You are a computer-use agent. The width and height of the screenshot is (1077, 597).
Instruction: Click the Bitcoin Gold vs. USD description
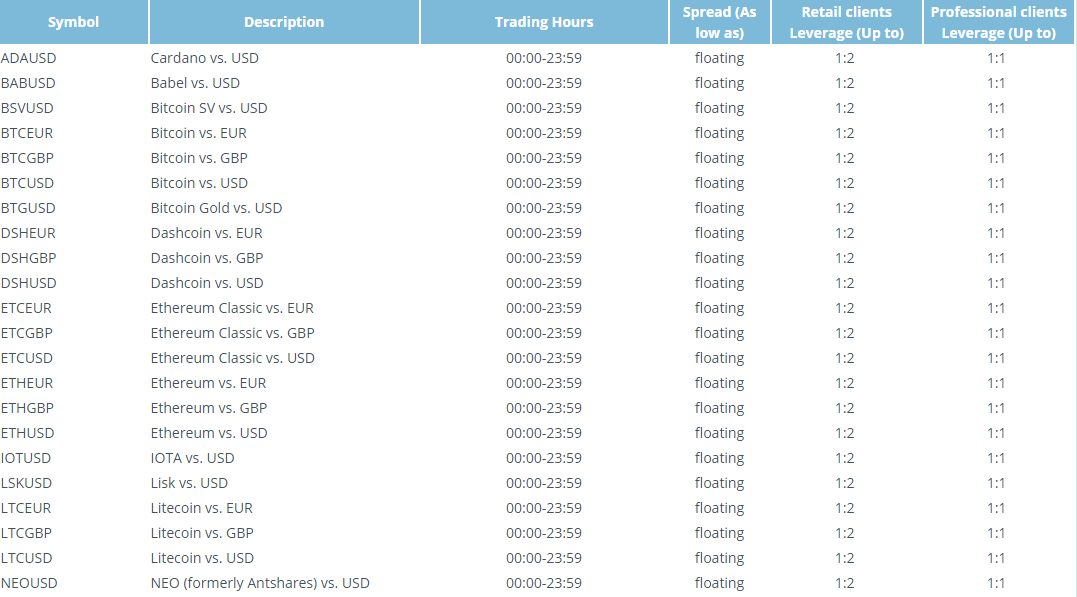216,208
